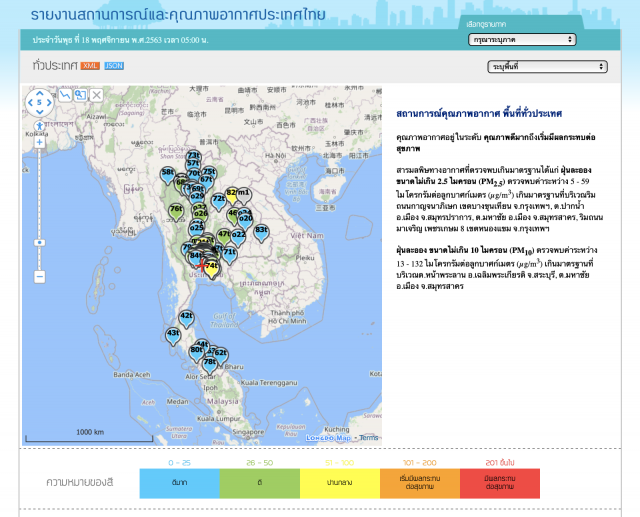Click the X clear tool on the map

96,95
